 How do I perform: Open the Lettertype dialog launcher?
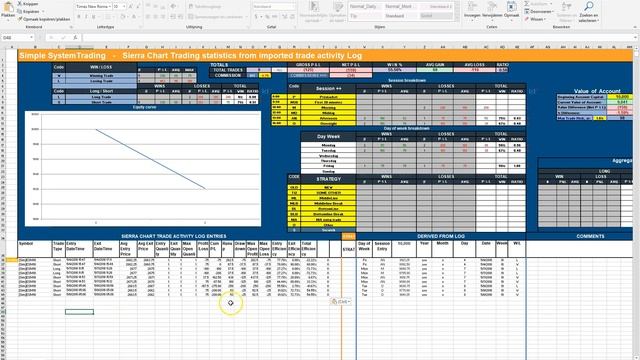[x=140, y=27]
